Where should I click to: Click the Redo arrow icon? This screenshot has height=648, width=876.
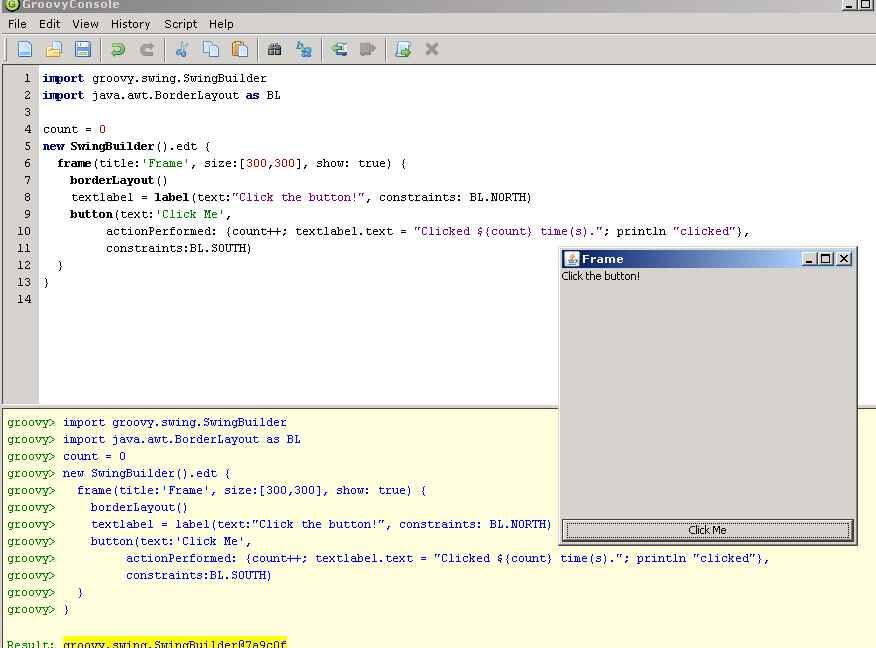147,50
